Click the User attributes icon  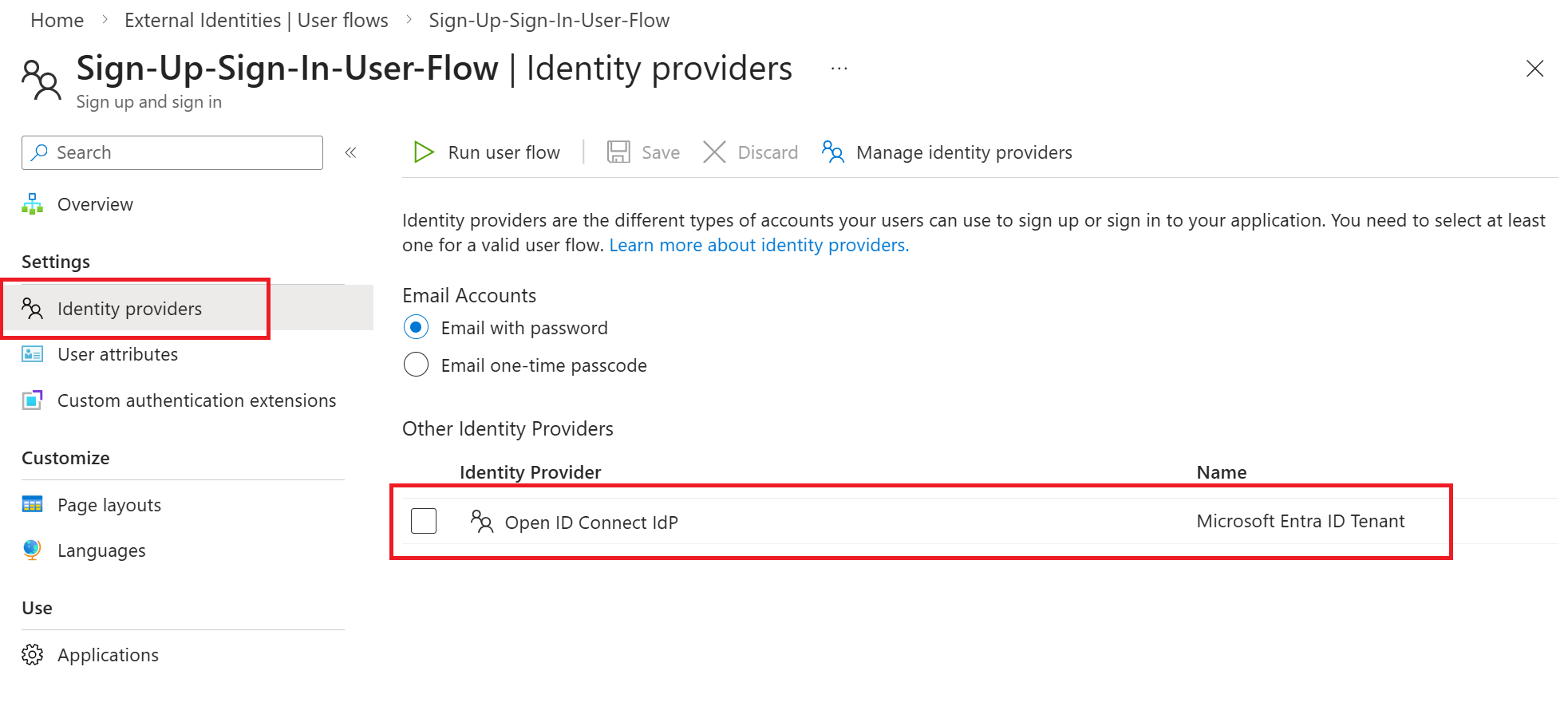(x=33, y=354)
